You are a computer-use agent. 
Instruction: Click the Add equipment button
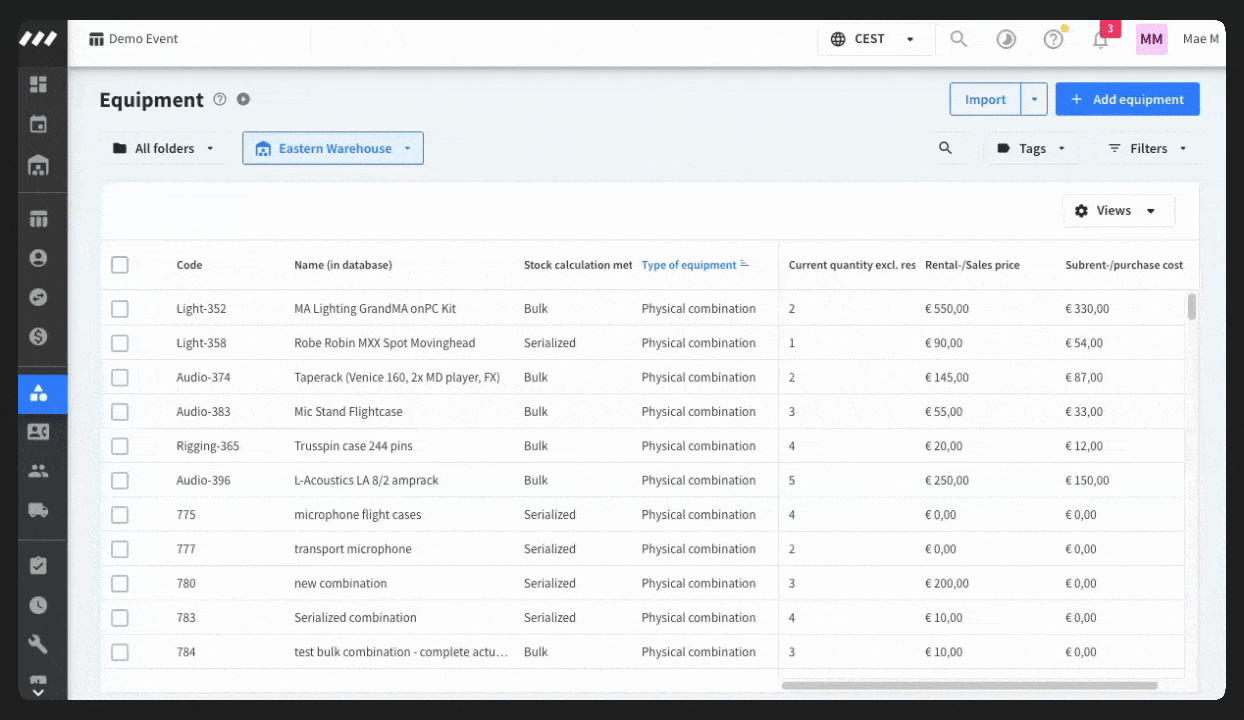coord(1127,99)
